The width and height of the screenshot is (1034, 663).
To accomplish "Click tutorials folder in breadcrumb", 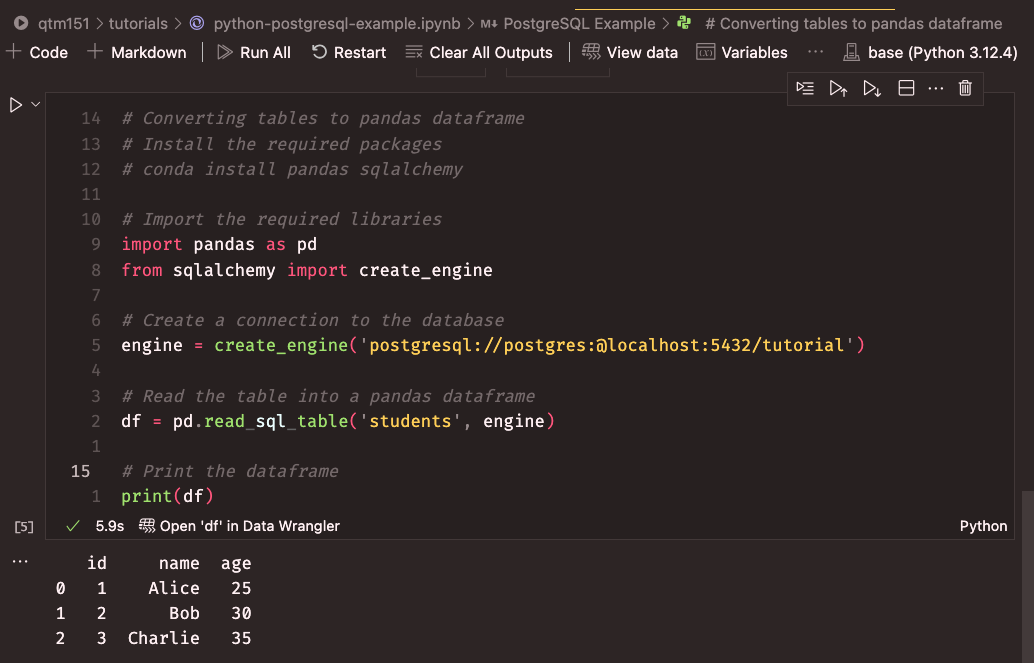I will (138, 23).
